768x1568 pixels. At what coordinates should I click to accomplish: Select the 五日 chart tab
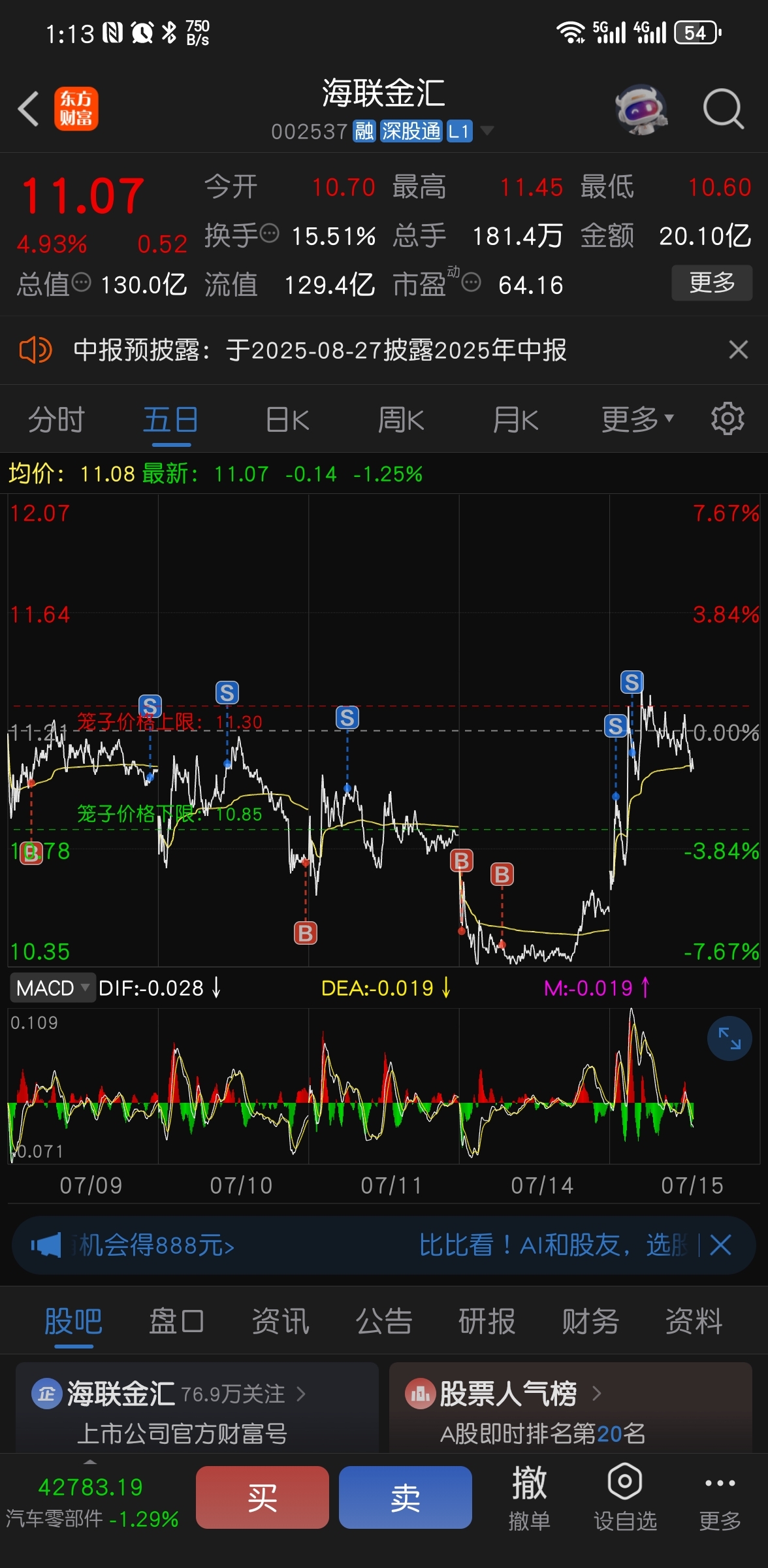171,419
